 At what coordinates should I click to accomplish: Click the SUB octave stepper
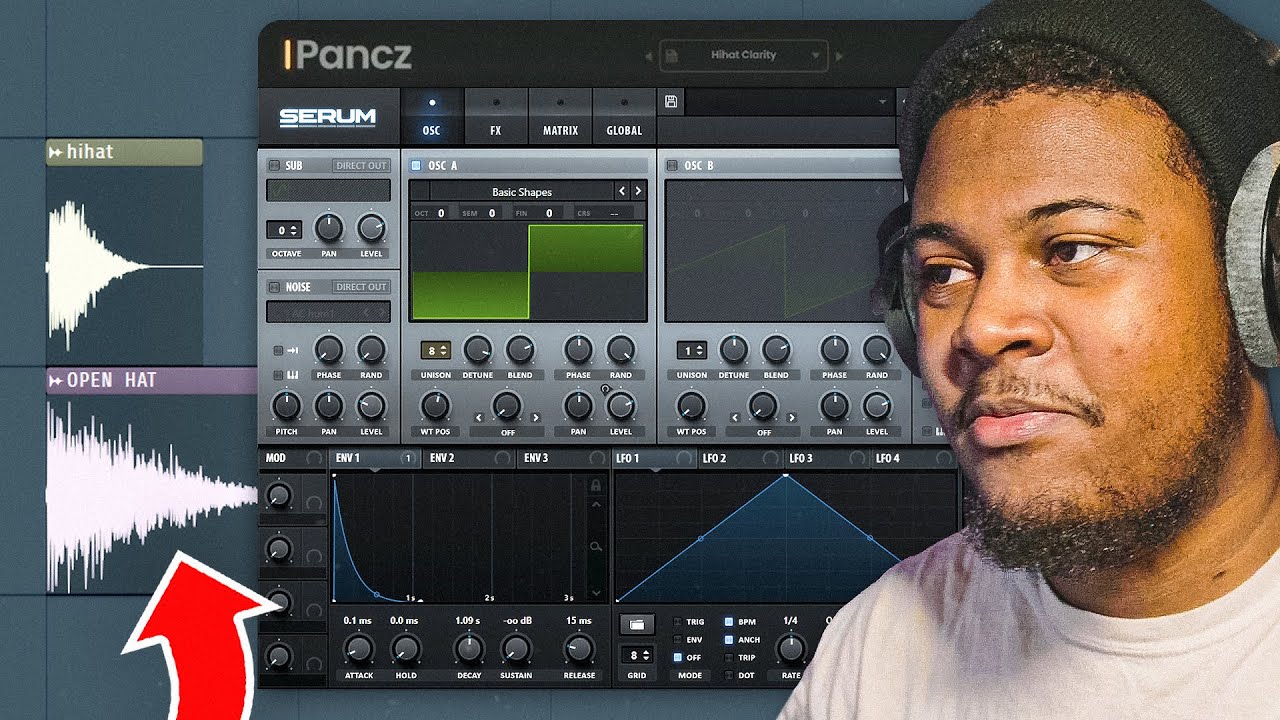pyautogui.click(x=284, y=230)
